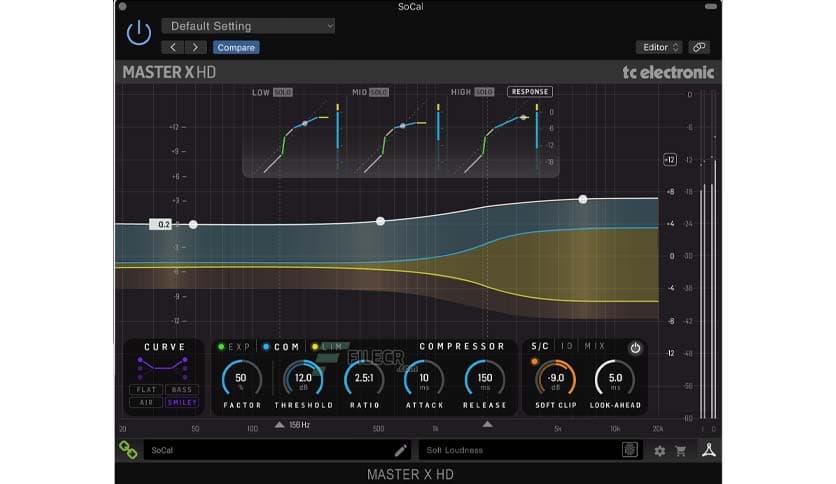Go to next preset with right arrow
The height and width of the screenshot is (484, 836).
coord(195,47)
